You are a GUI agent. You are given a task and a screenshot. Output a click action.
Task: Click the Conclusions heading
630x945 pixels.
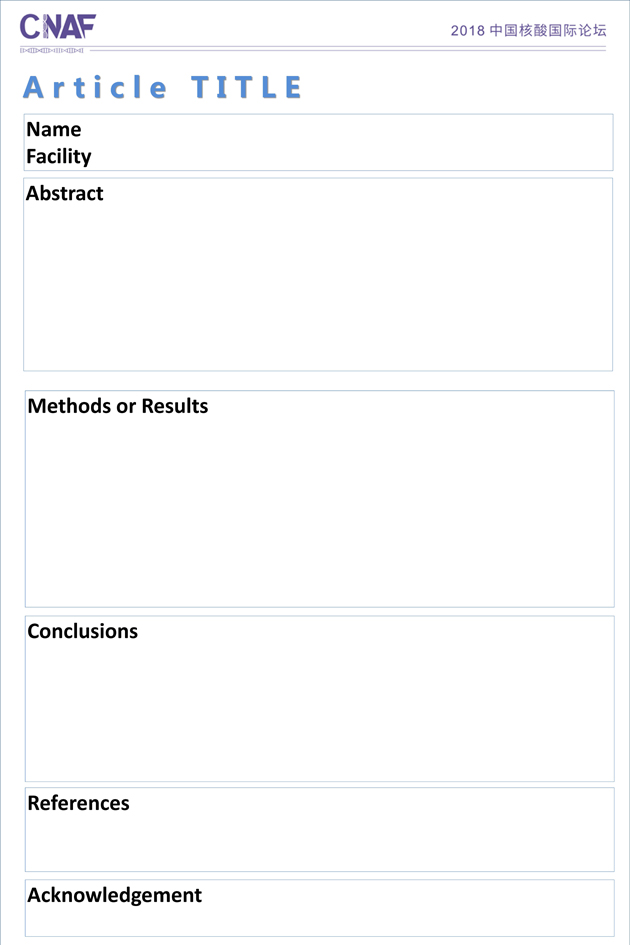pyautogui.click(x=83, y=631)
